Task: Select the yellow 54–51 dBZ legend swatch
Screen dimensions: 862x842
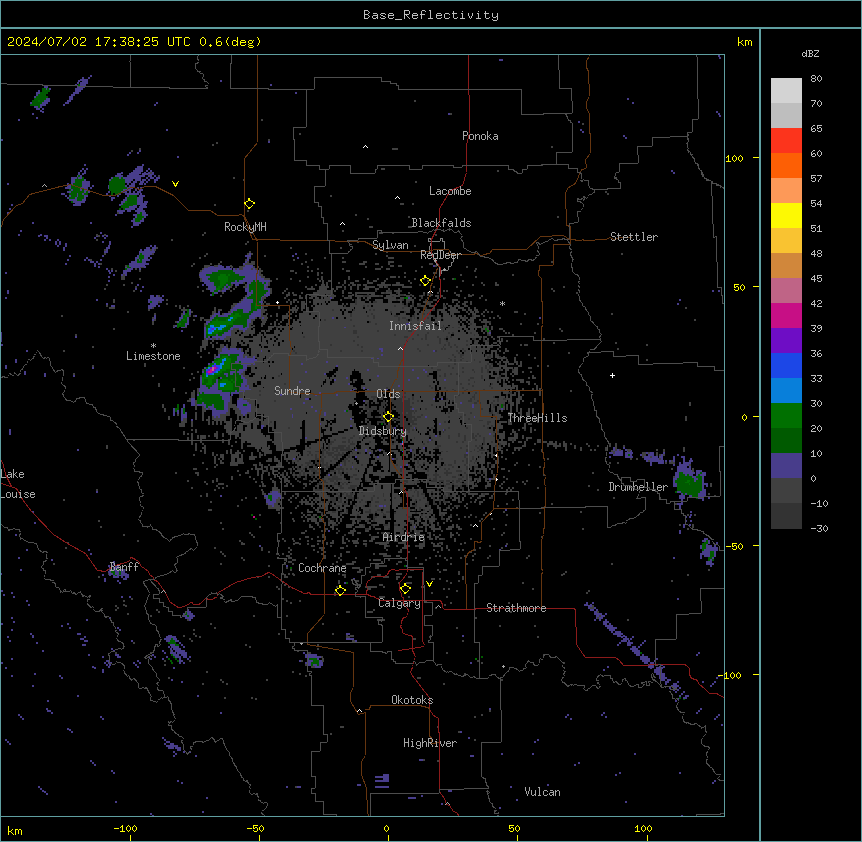Action: (786, 215)
